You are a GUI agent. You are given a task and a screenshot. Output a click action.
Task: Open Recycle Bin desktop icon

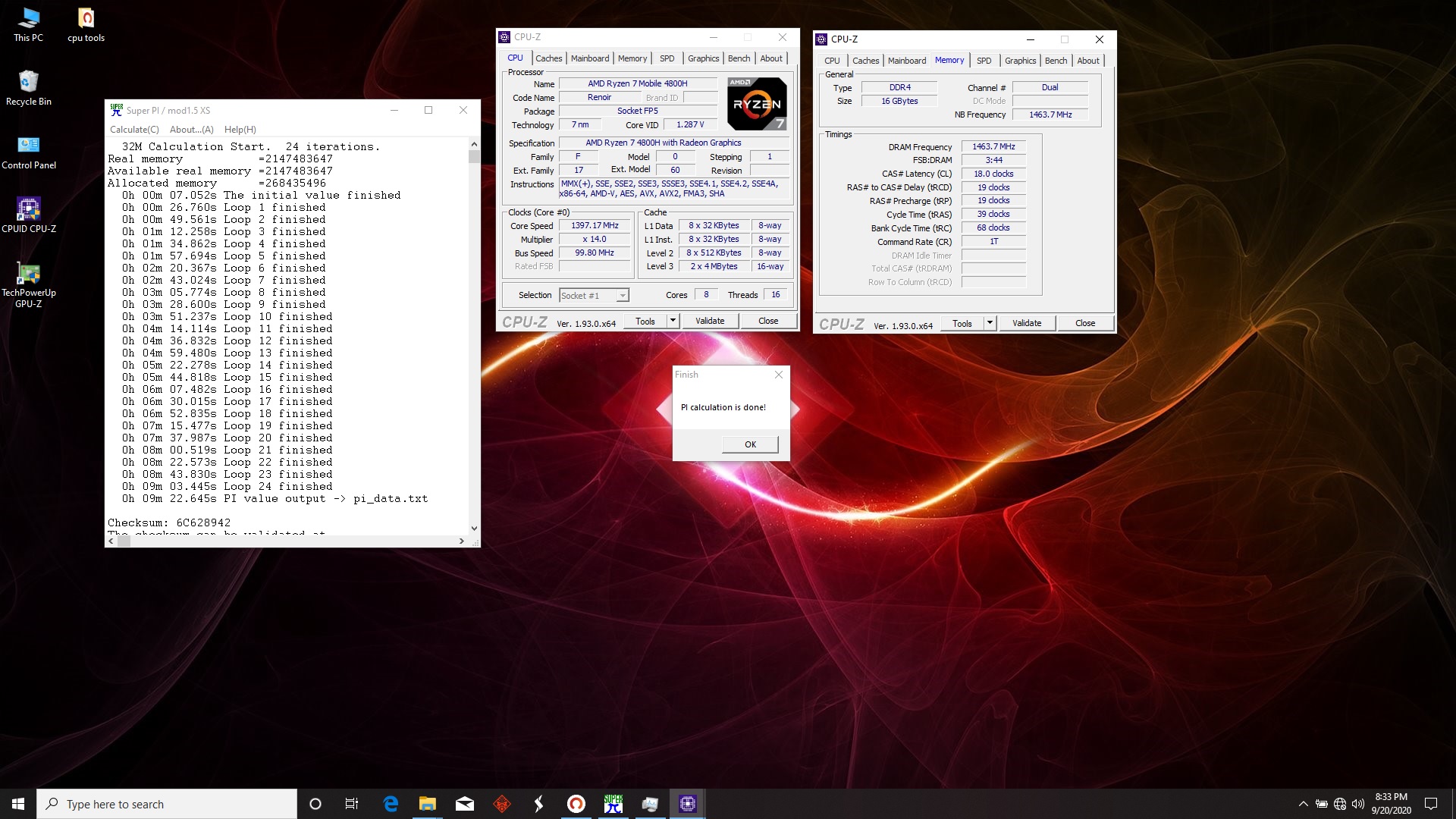click(29, 88)
